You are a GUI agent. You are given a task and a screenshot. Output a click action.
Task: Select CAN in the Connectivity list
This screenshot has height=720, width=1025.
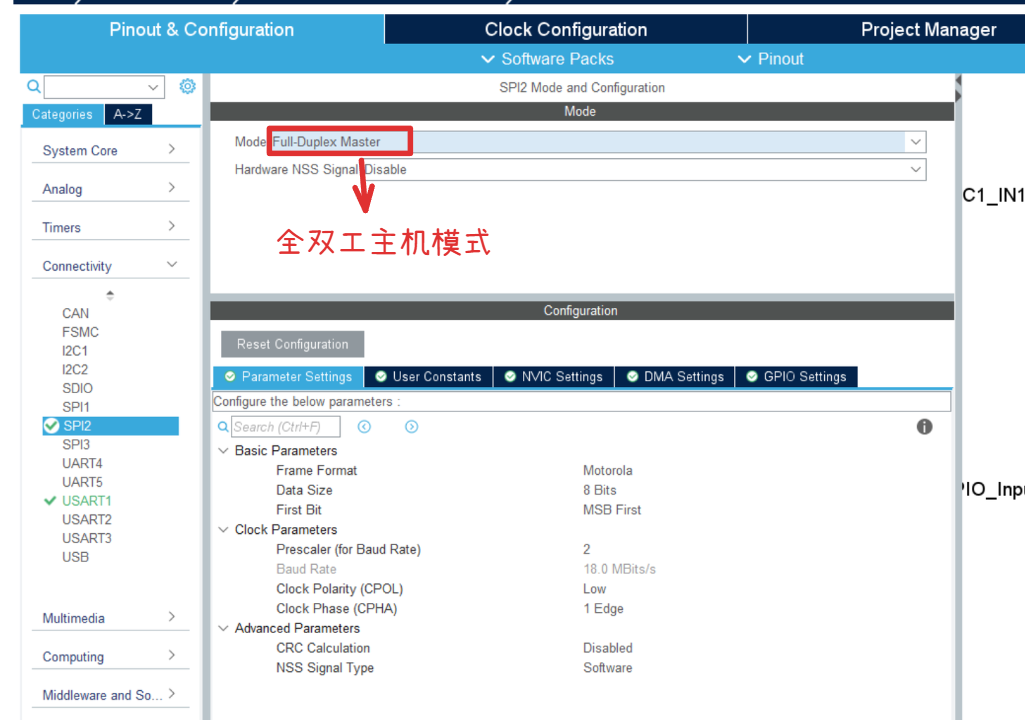[x=76, y=313]
